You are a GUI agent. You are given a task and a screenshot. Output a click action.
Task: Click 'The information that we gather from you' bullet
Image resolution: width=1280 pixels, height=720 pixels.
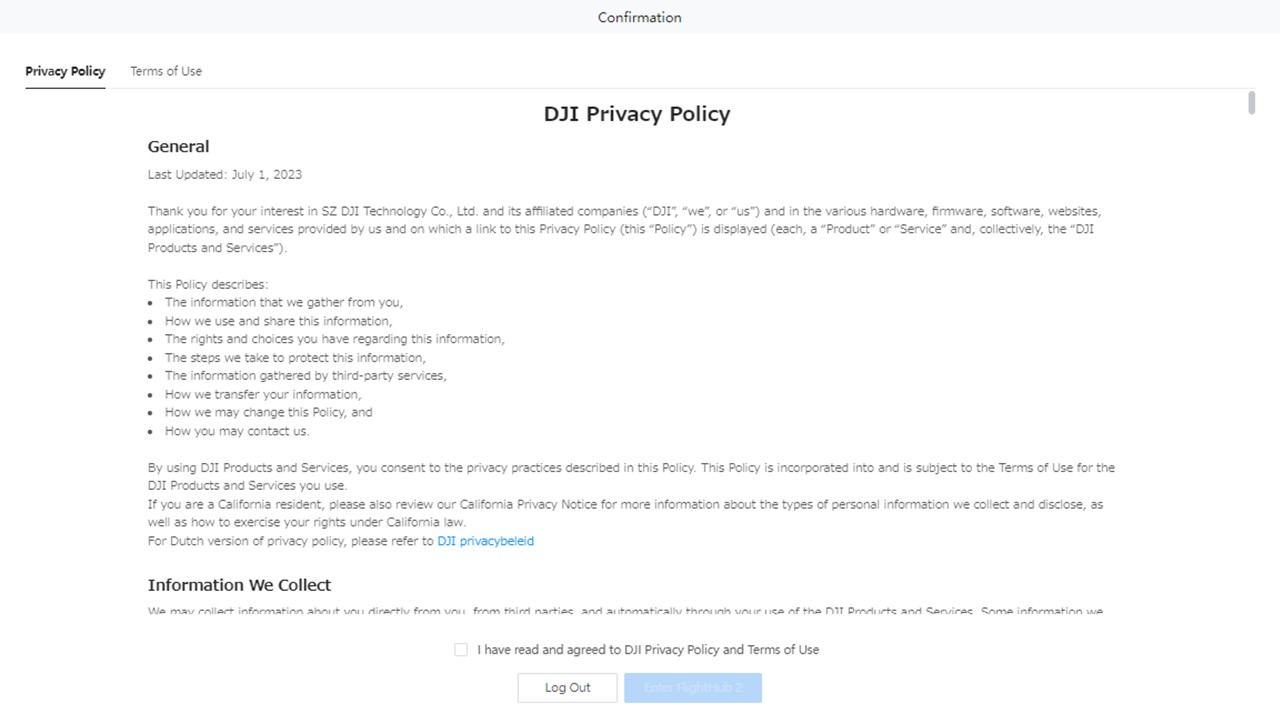pyautogui.click(x=284, y=302)
